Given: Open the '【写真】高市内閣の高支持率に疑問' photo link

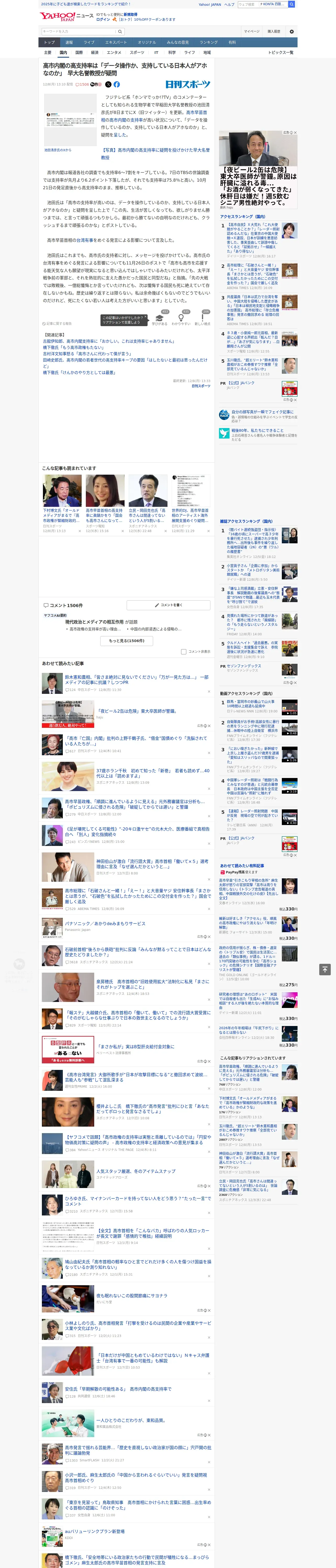Looking at the screenshot, I should coord(155,153).
